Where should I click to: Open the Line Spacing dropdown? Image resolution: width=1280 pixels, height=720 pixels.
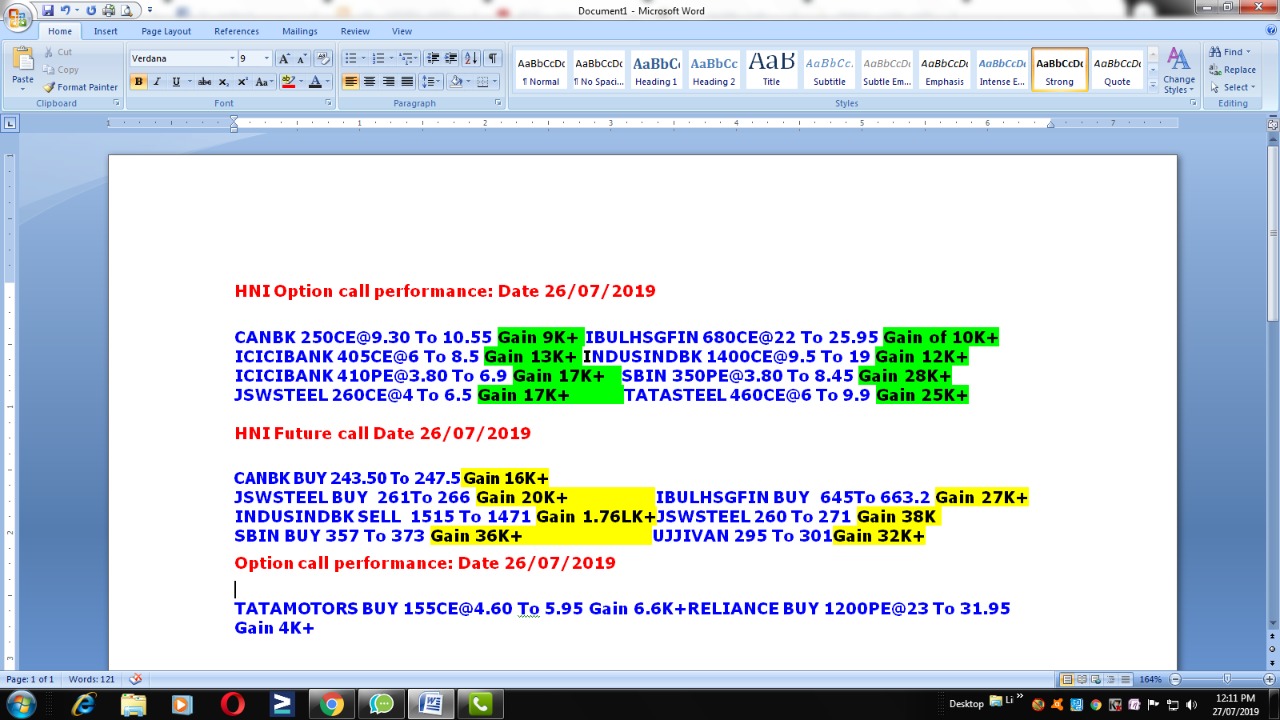click(x=431, y=82)
